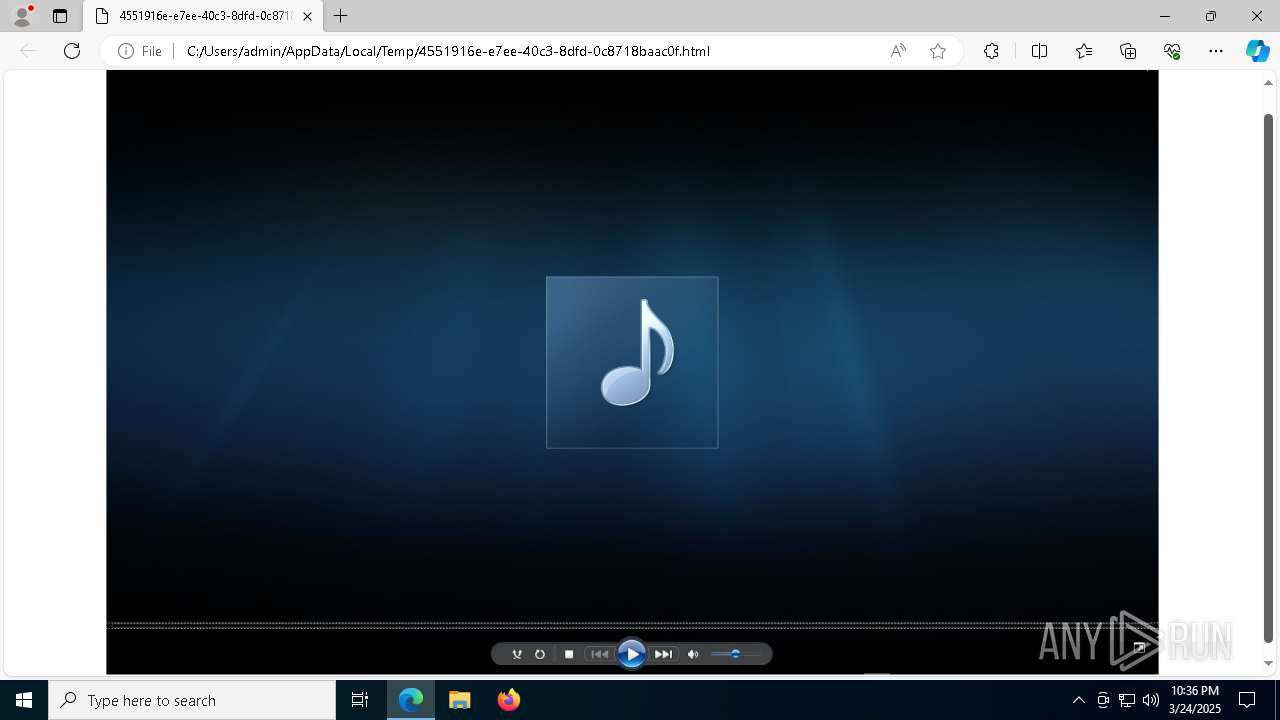The image size is (1280, 720).
Task: Open the Windows Start menu
Action: (24, 700)
